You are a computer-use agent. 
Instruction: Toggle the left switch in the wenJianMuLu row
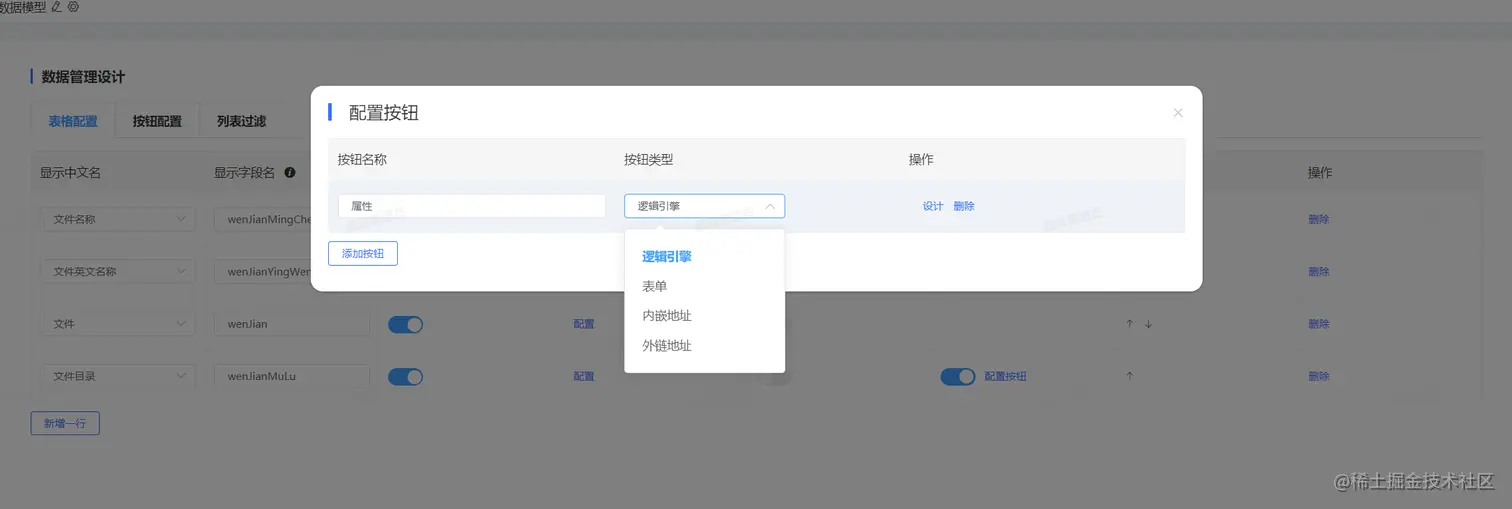(x=406, y=376)
